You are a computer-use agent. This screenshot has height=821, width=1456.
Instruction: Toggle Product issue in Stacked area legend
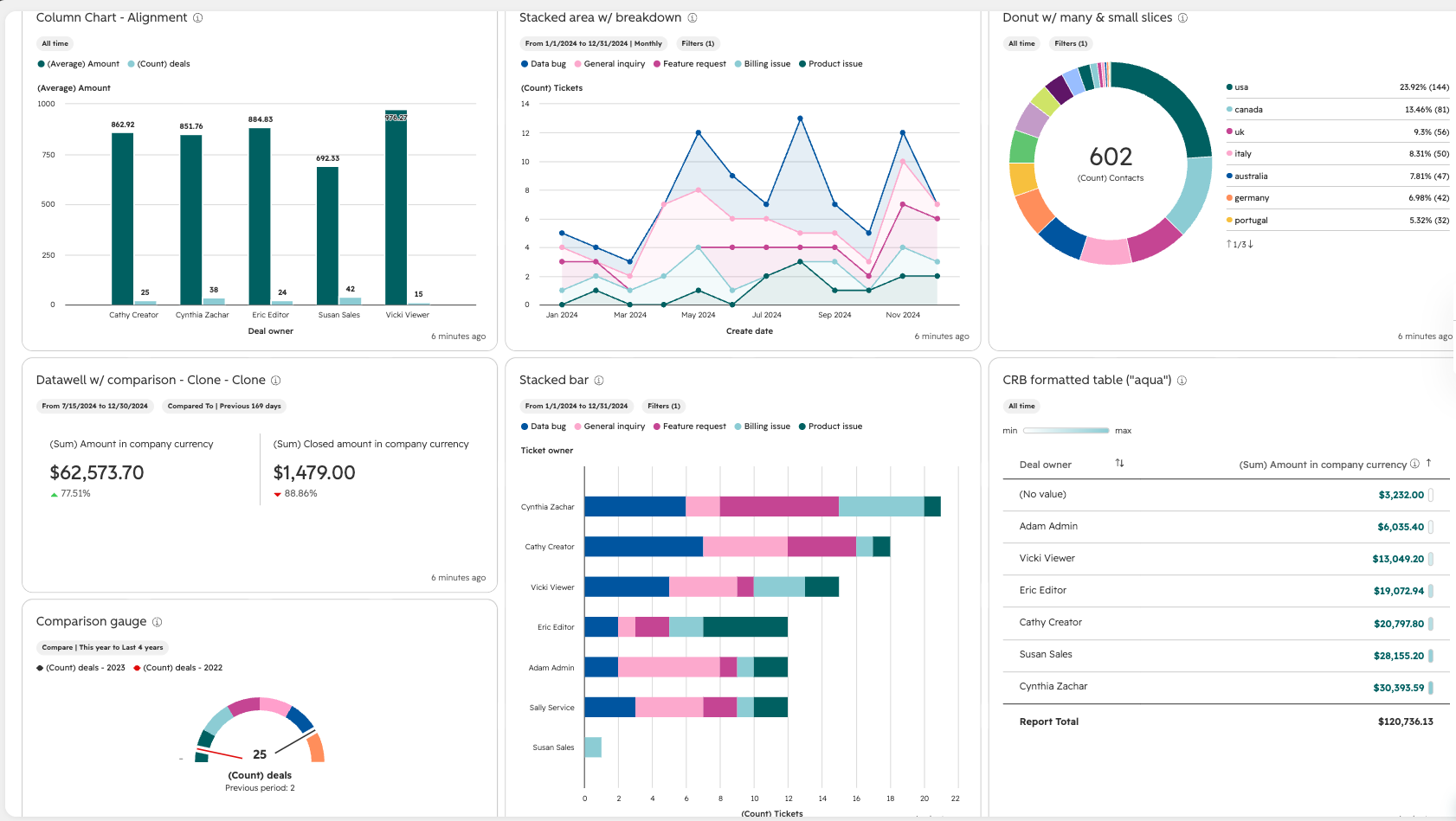pyautogui.click(x=831, y=64)
